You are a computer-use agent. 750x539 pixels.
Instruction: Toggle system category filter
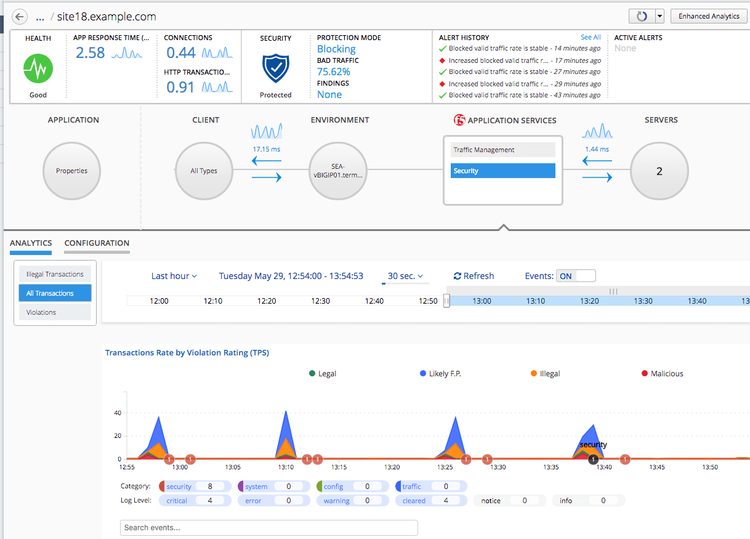point(274,486)
